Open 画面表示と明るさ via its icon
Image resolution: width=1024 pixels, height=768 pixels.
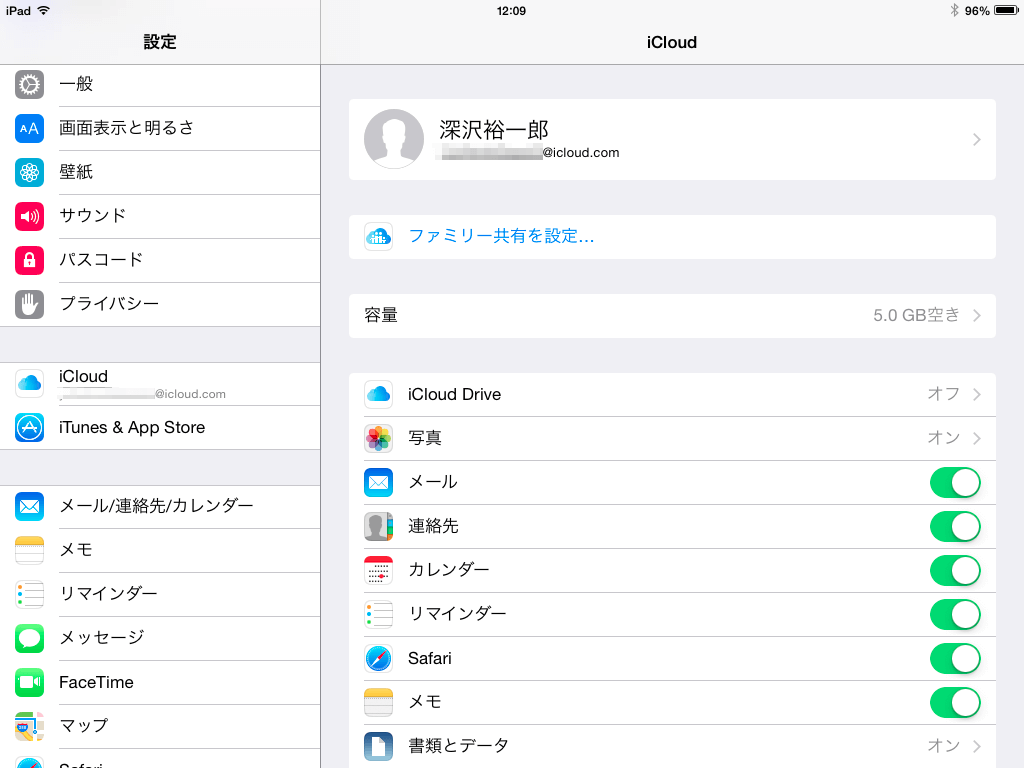pos(28,129)
